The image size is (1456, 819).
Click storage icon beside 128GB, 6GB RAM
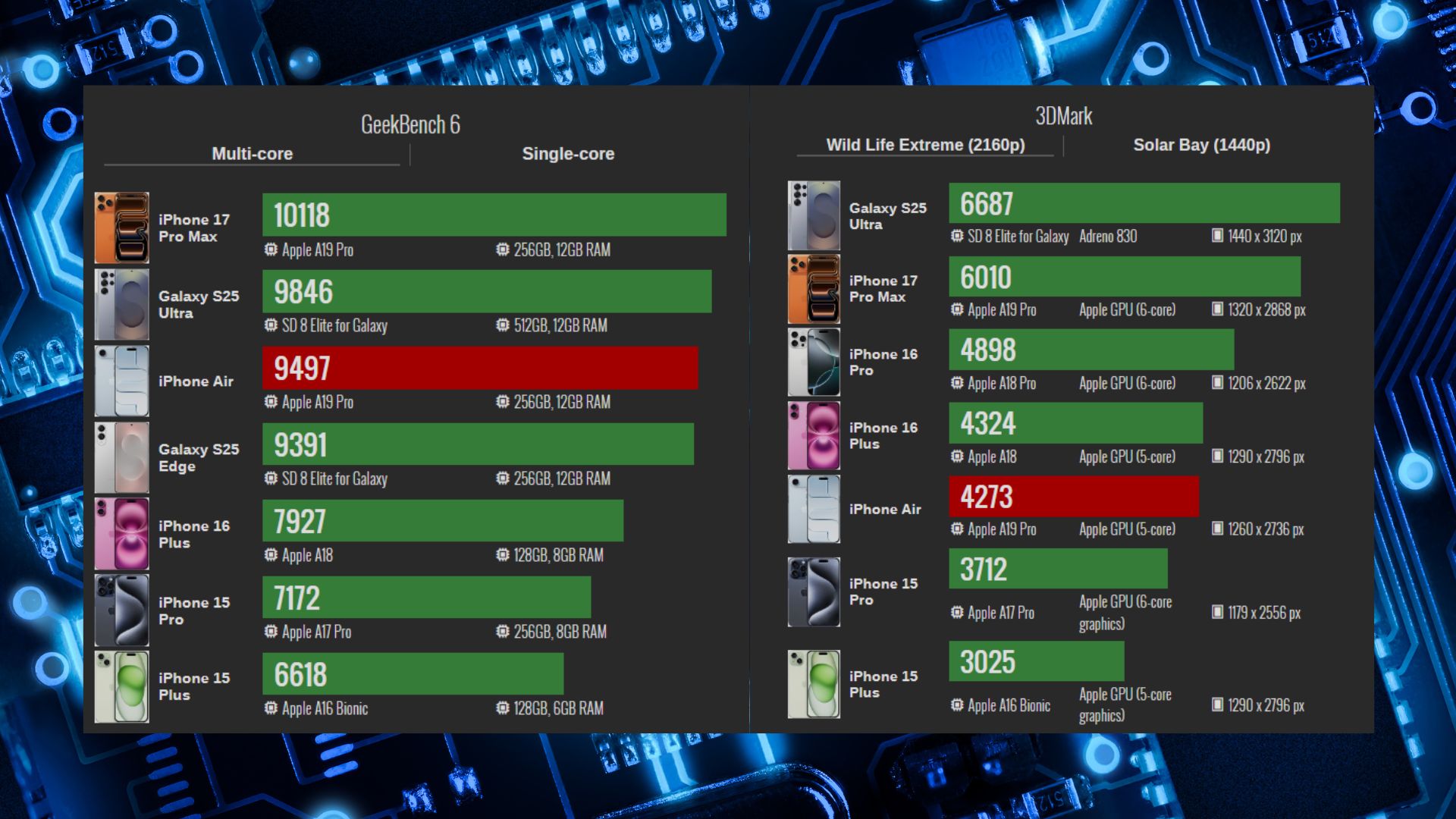click(502, 708)
